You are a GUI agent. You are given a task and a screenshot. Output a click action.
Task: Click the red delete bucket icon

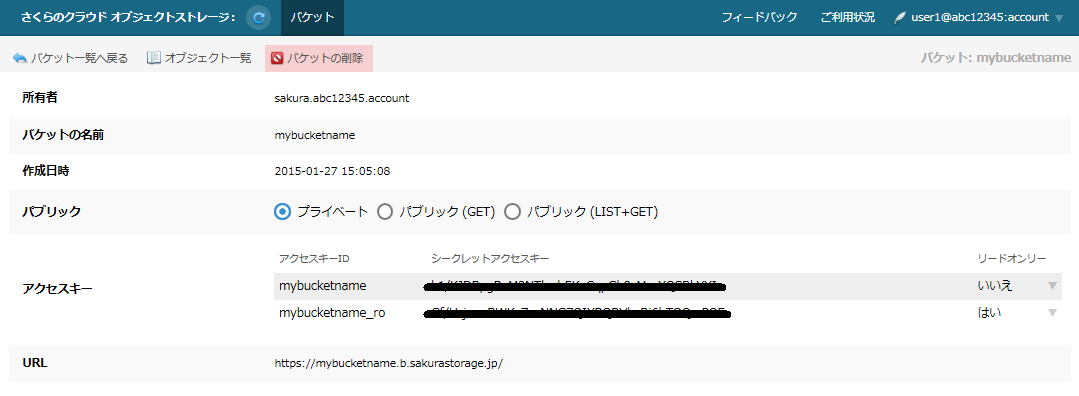tap(277, 59)
